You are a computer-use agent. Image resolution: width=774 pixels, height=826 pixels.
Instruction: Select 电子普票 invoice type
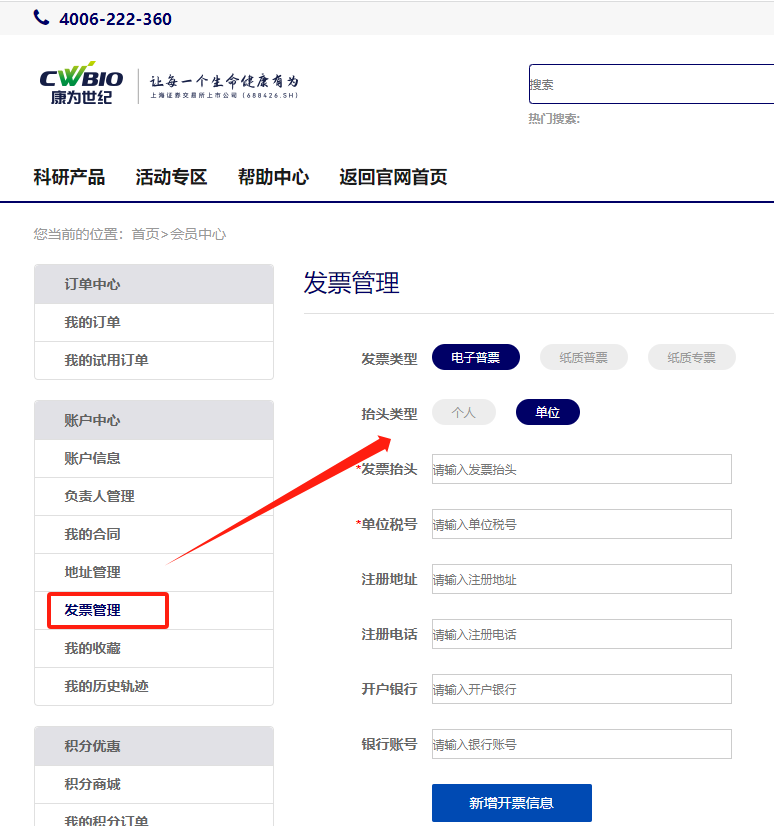[x=475, y=358]
